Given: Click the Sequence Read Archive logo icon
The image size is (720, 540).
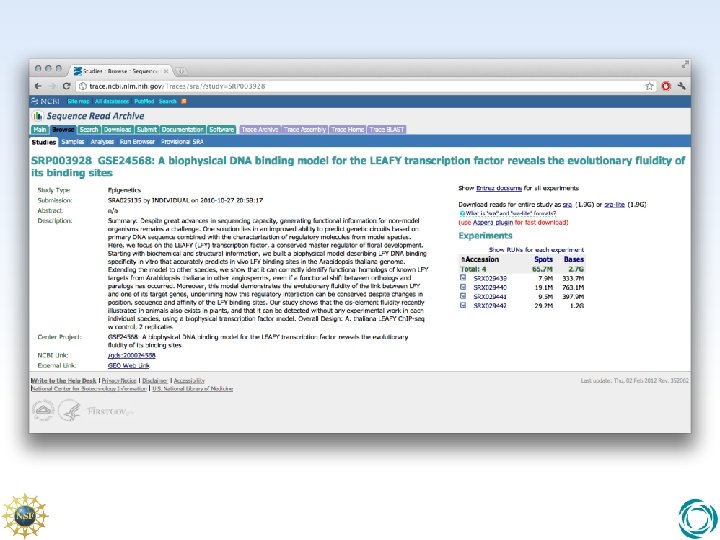Looking at the screenshot, I should [38, 116].
